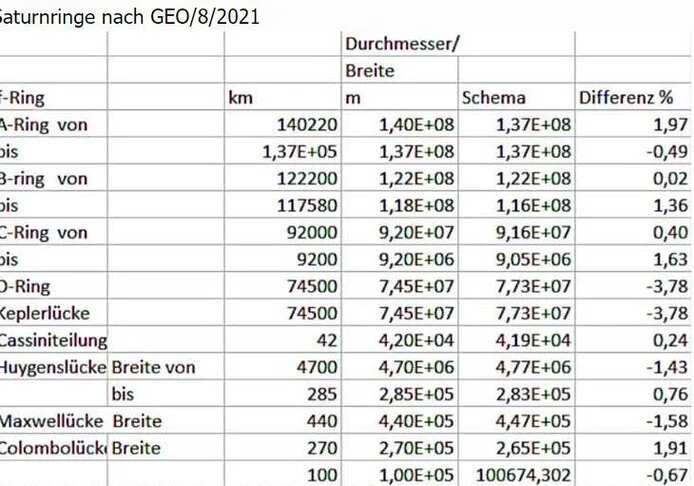
Task: Click the Colombolücke km value 270
Action: click(326, 447)
